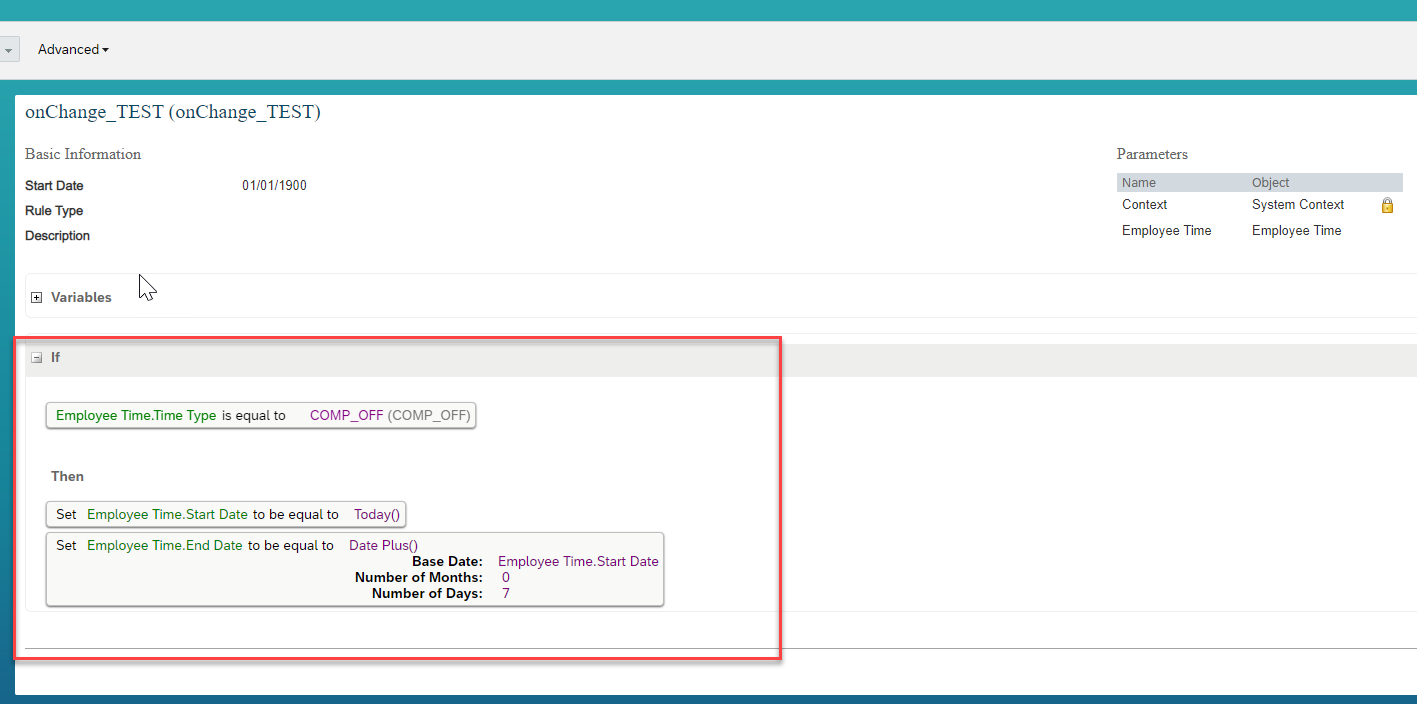Click the Name column header in Parameters

(x=1139, y=183)
